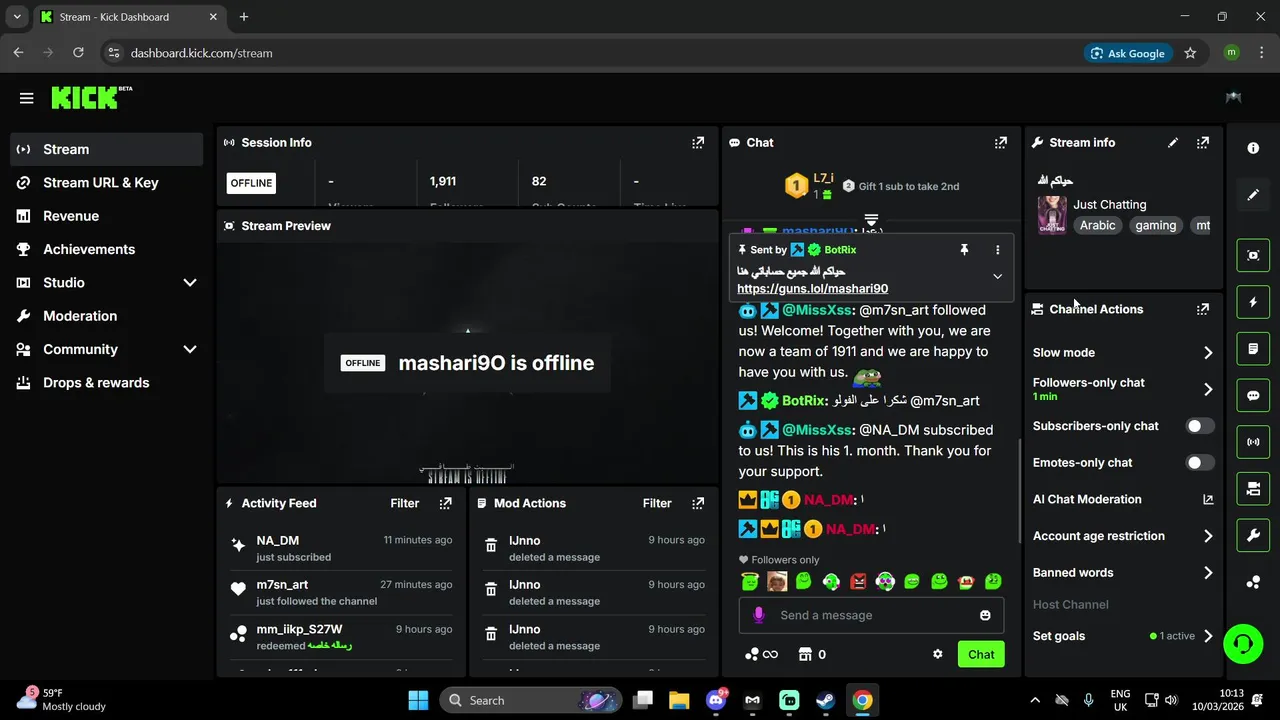
Task: Open Discord from the taskbar
Action: (x=716, y=700)
